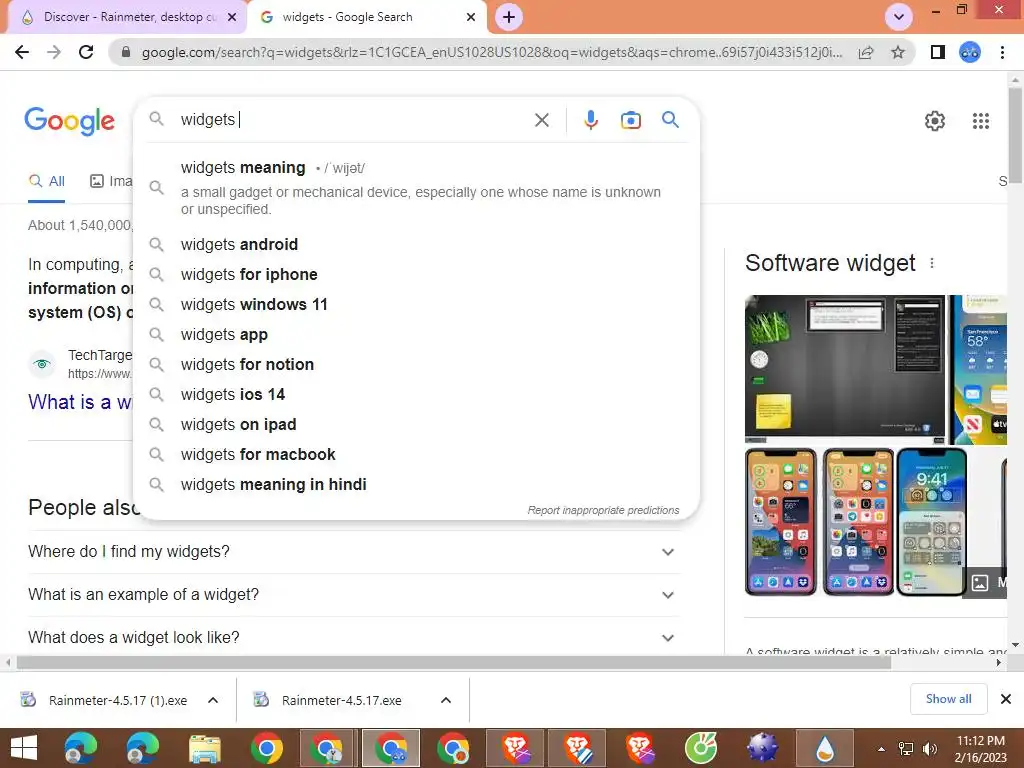Choose the widgets for iphone suggestion
Screen dimensions: 1024x768
click(x=416, y=274)
